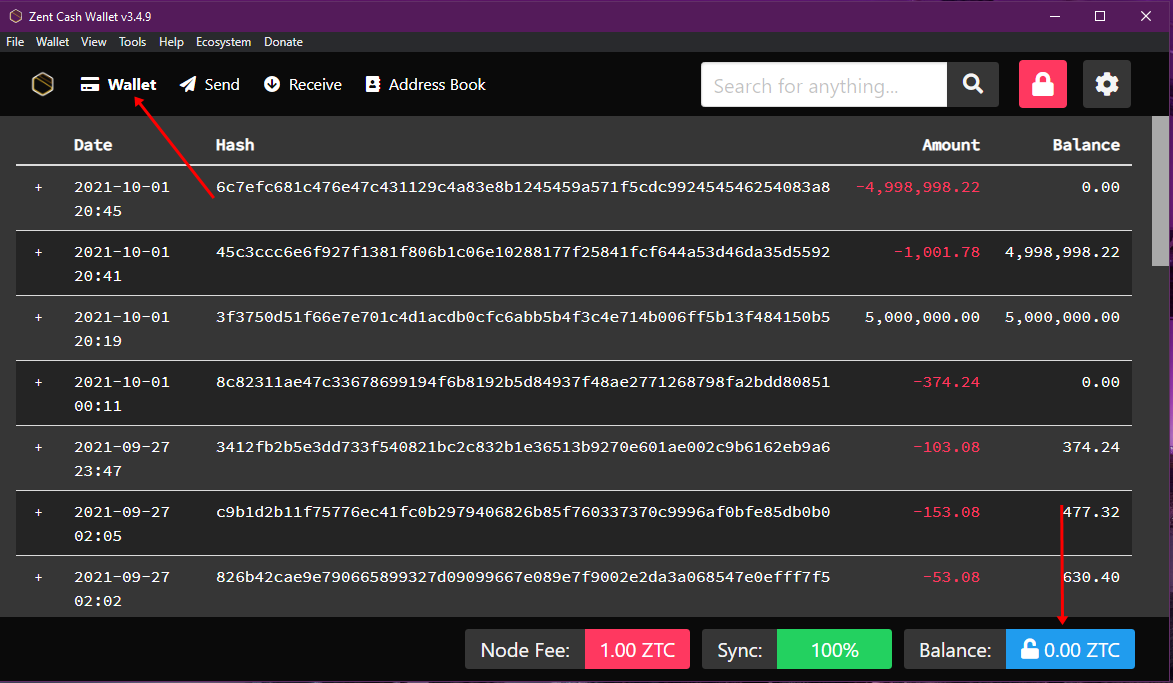The image size is (1173, 683).
Task: Click the Amount column header
Action: [x=951, y=145]
